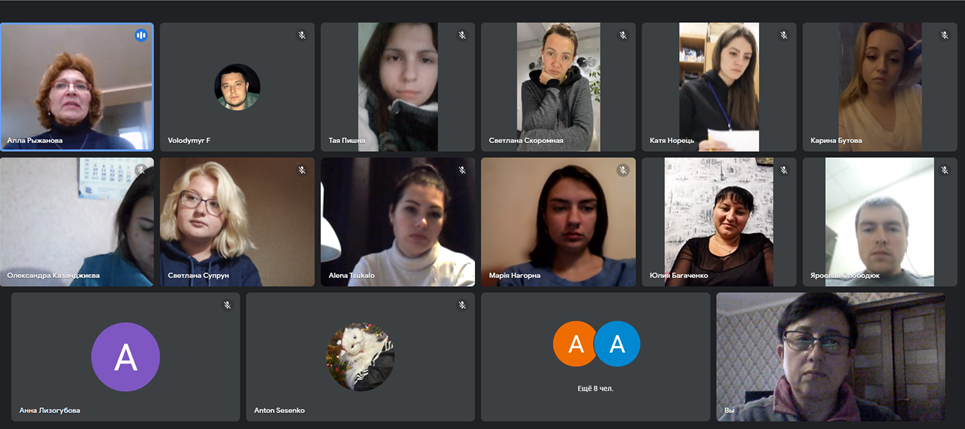Click the speaking indicator on Алла Рыжанова's tile

[x=141, y=35]
